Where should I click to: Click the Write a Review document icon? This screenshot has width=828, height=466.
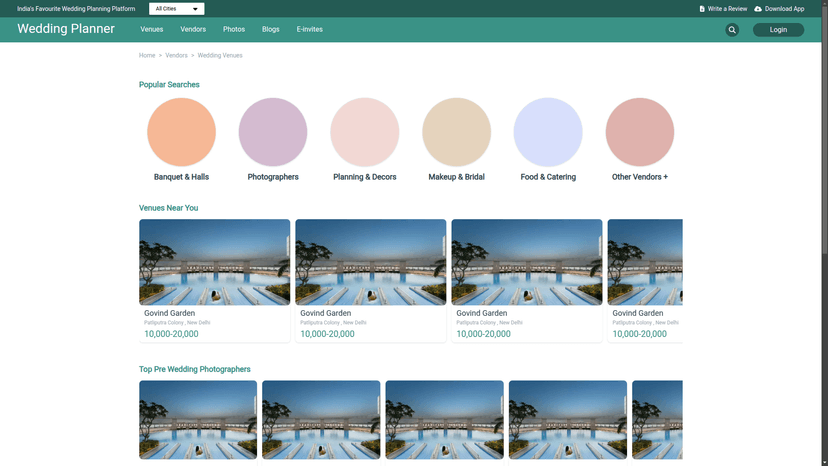tap(702, 9)
